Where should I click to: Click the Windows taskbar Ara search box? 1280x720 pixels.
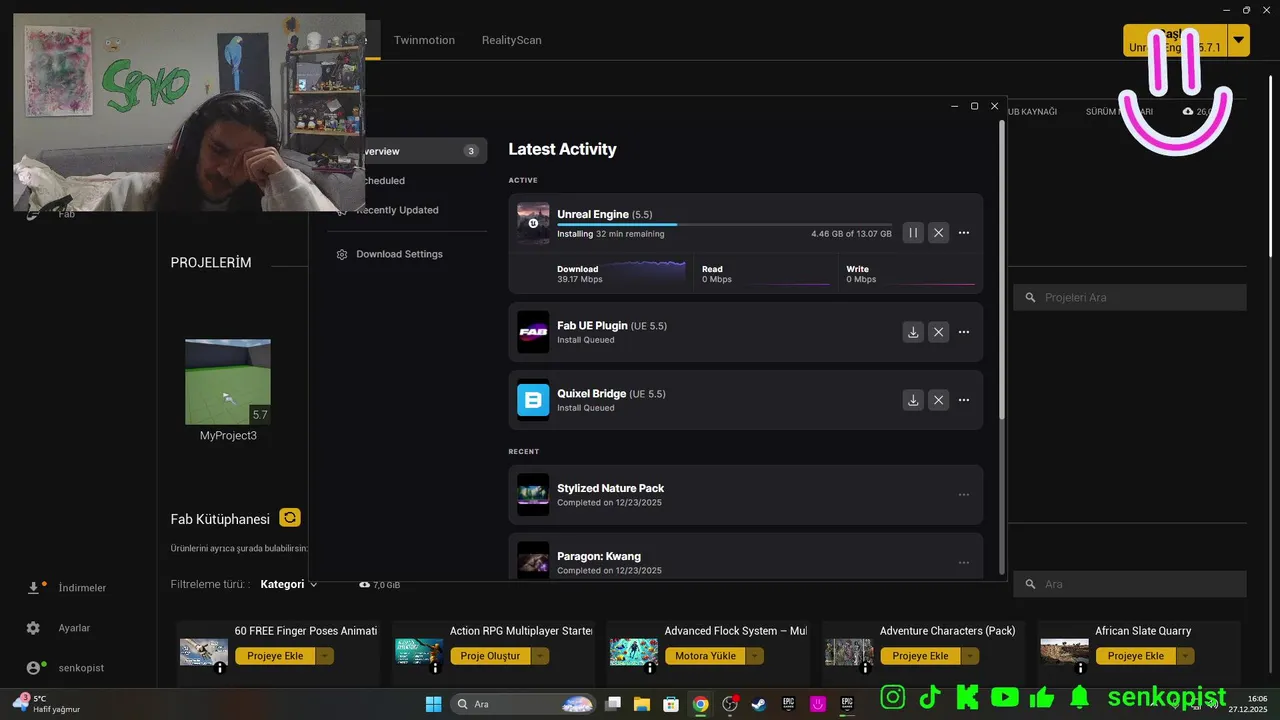click(x=524, y=704)
